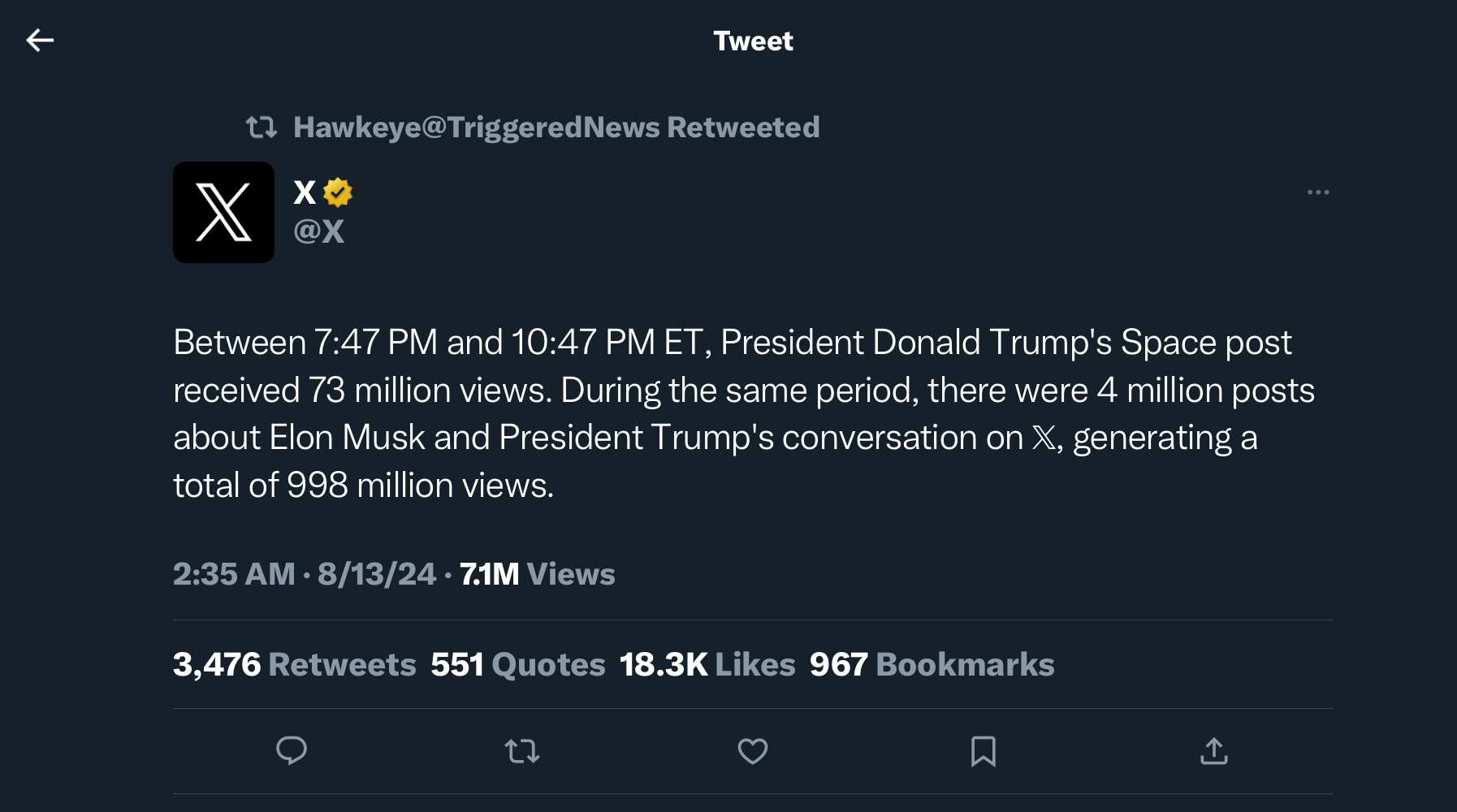This screenshot has width=1457, height=812.
Task: Click the 2:35 AM 8/13/24 timestamp
Action: [x=305, y=574]
